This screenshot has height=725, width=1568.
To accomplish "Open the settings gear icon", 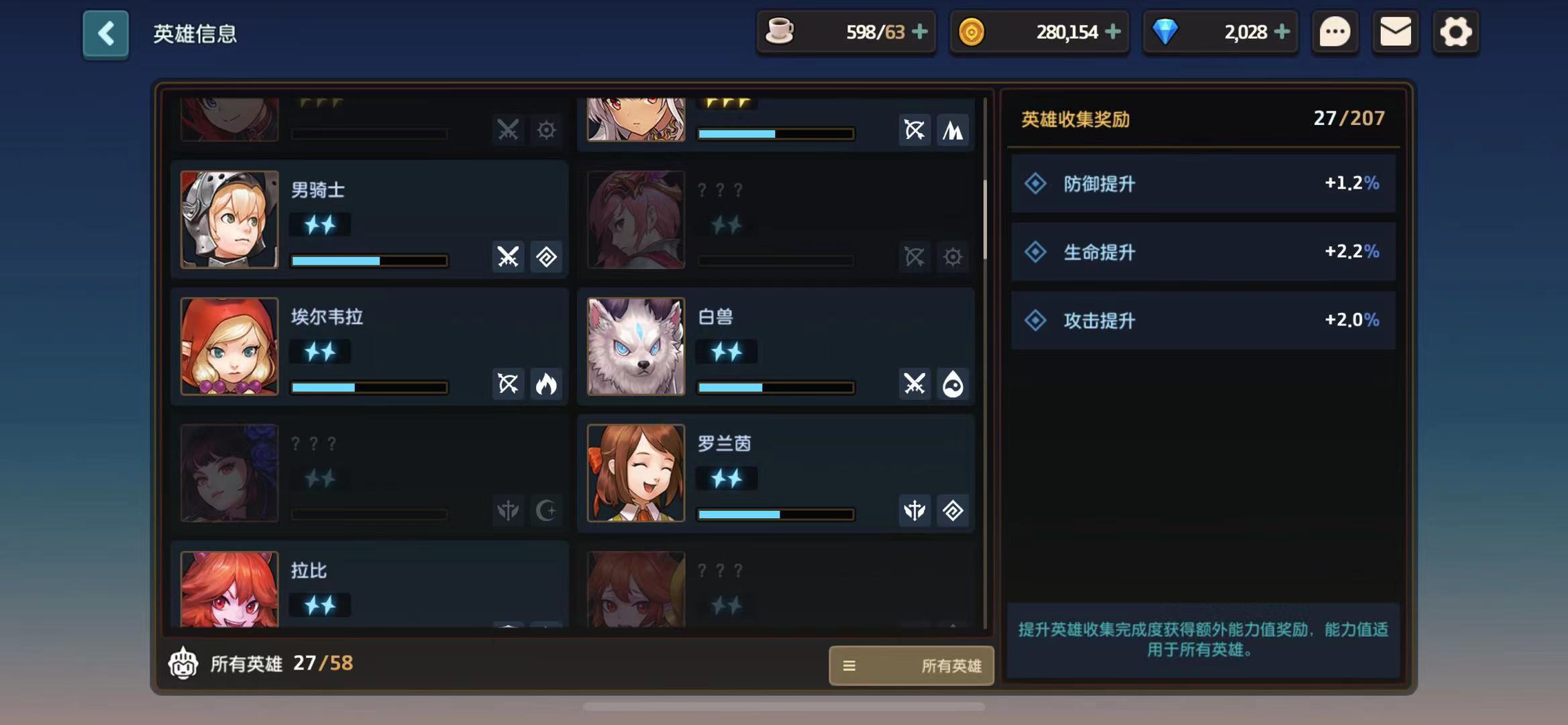I will click(1455, 32).
